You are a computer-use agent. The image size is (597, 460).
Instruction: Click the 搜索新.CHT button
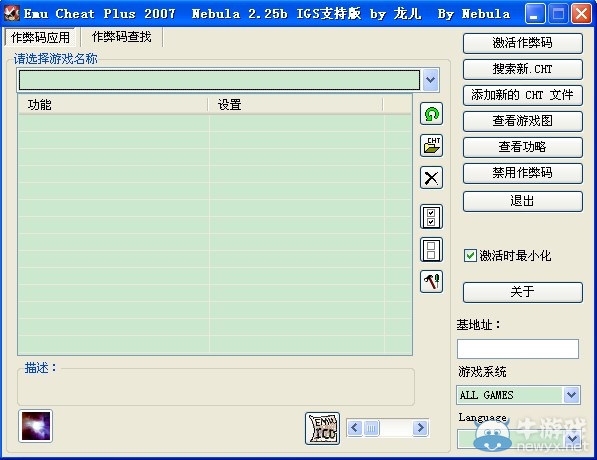tap(523, 69)
